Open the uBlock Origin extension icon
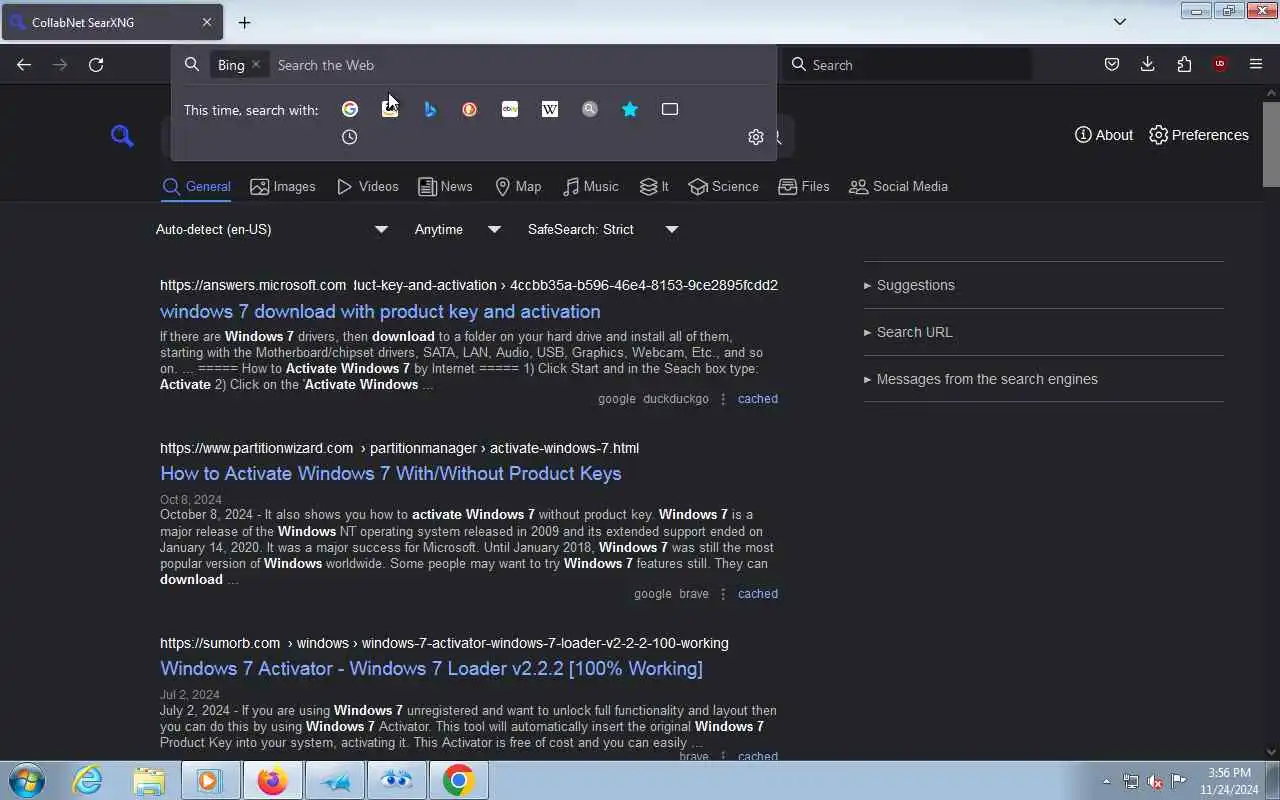1280x800 pixels. point(1220,65)
